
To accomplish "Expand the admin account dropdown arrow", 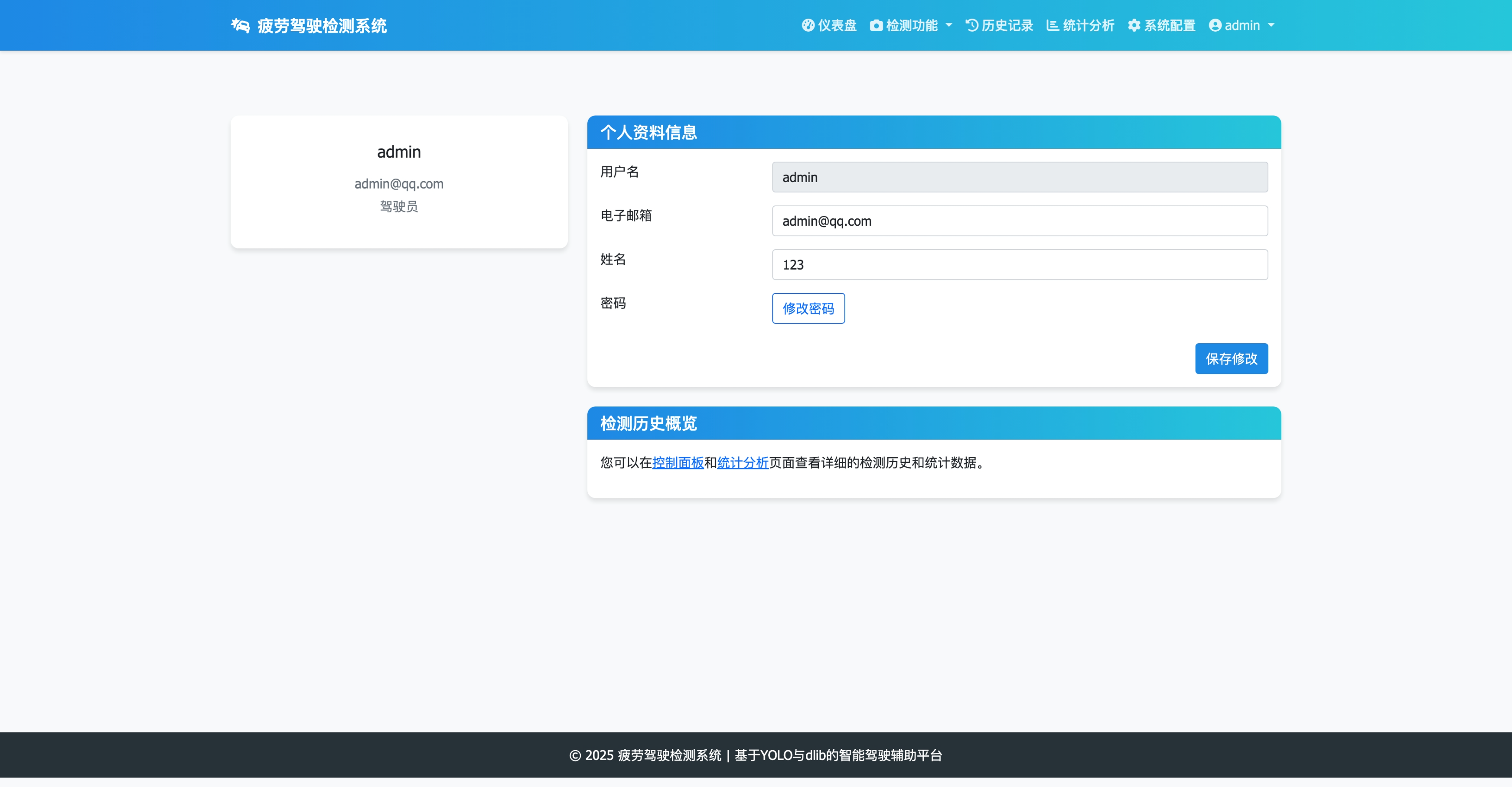I will 1271,25.
